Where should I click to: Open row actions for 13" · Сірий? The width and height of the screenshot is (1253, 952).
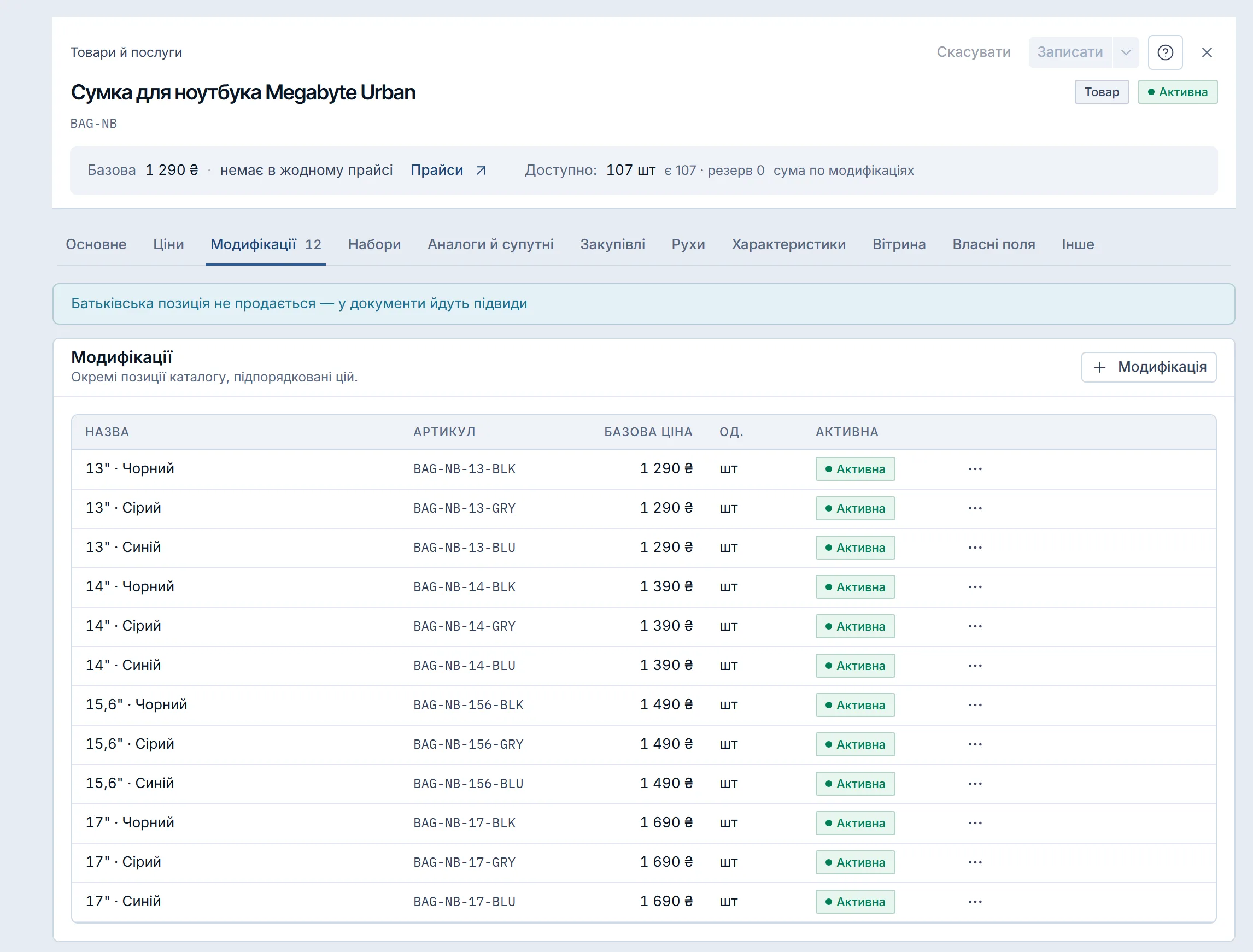pyautogui.click(x=975, y=508)
